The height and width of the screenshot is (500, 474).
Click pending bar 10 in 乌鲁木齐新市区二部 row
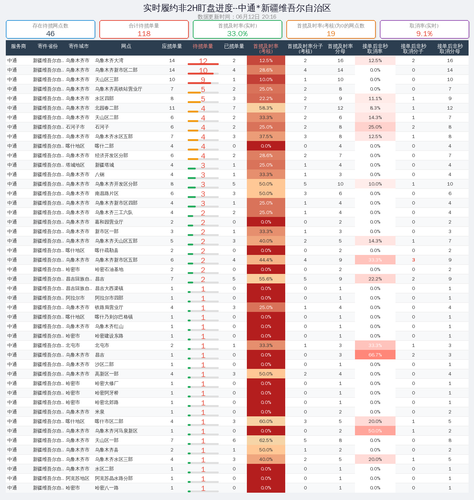pos(203,70)
